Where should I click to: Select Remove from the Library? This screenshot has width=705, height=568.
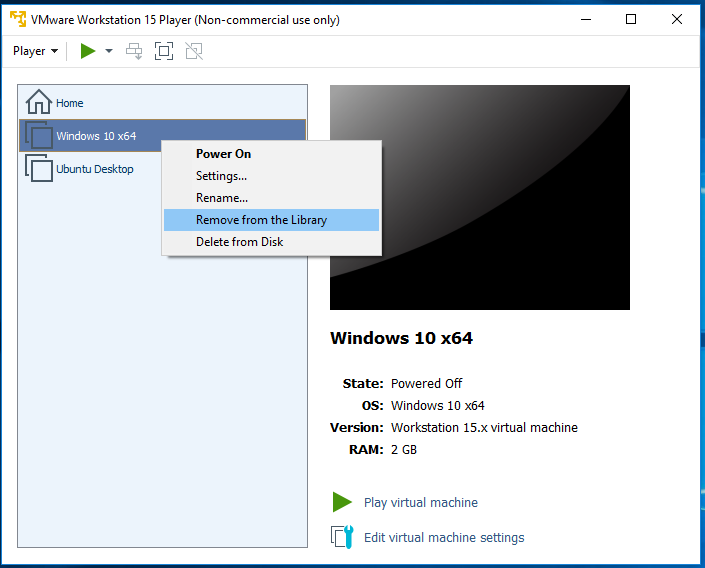pyautogui.click(x=271, y=220)
